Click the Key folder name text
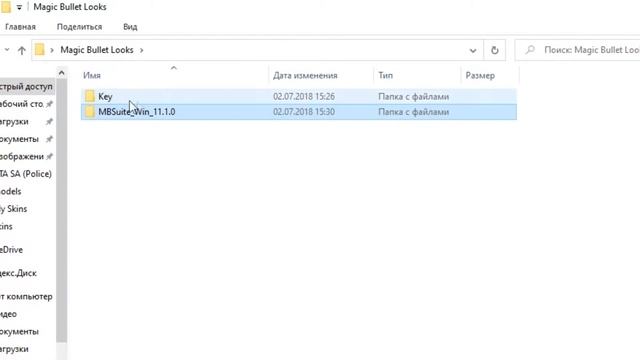This screenshot has width=640, height=360. coord(105,97)
